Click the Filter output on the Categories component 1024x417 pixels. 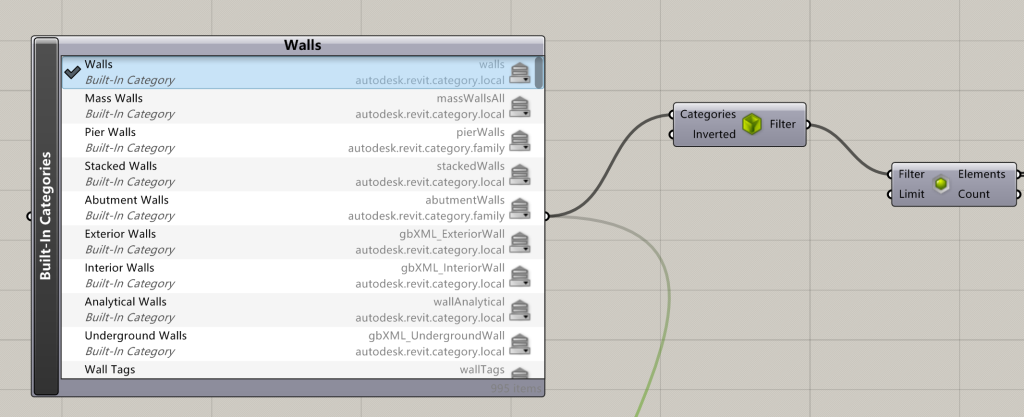click(782, 124)
